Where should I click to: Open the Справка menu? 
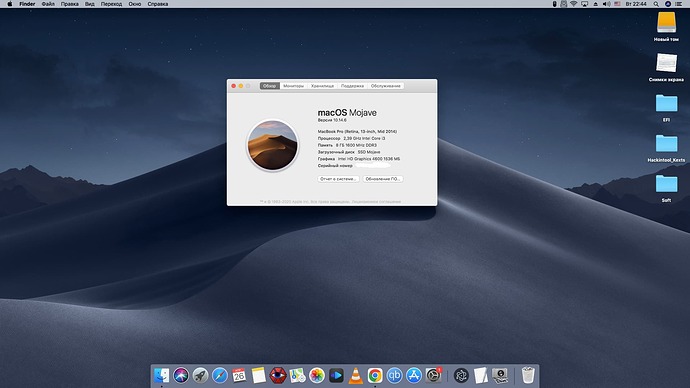pos(158,4)
